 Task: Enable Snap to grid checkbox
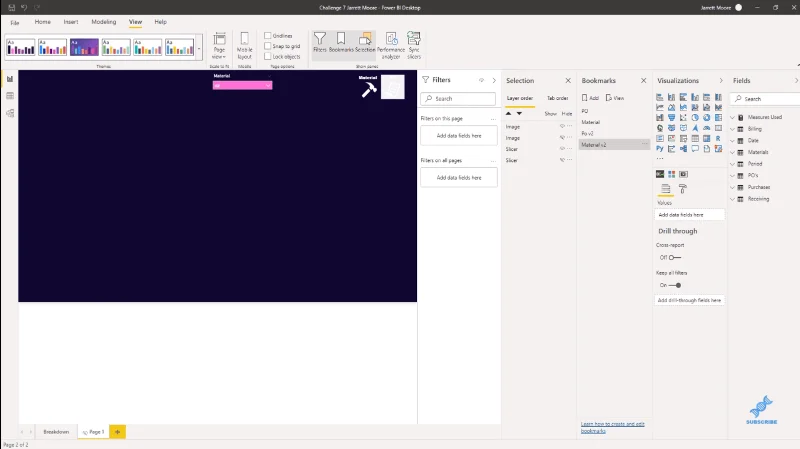point(267,46)
